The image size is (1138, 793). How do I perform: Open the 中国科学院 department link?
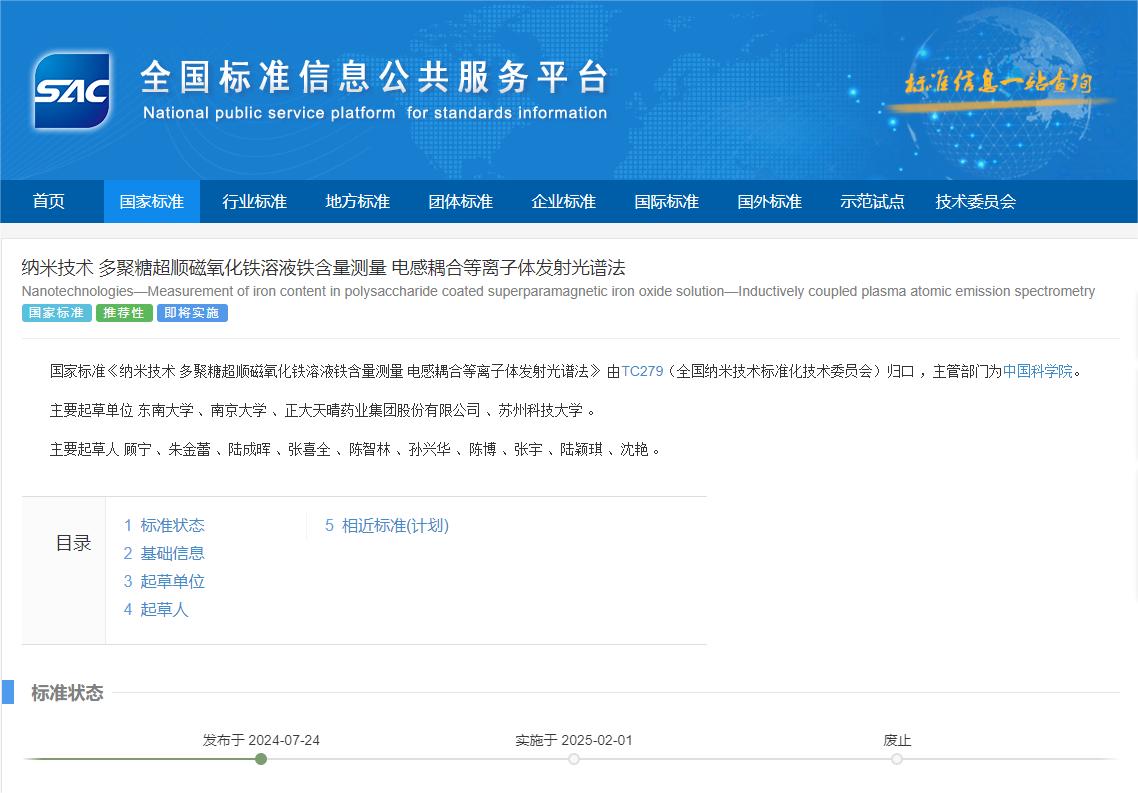pos(1037,371)
